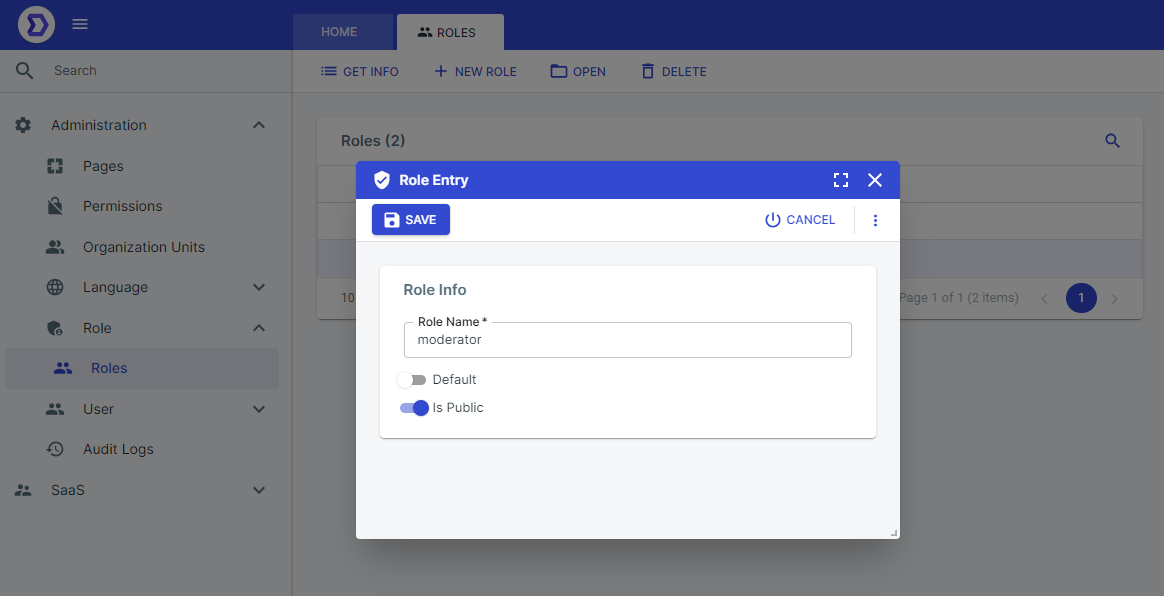Click NEW ROLE in toolbar
This screenshot has width=1164, height=596.
pyautogui.click(x=475, y=72)
